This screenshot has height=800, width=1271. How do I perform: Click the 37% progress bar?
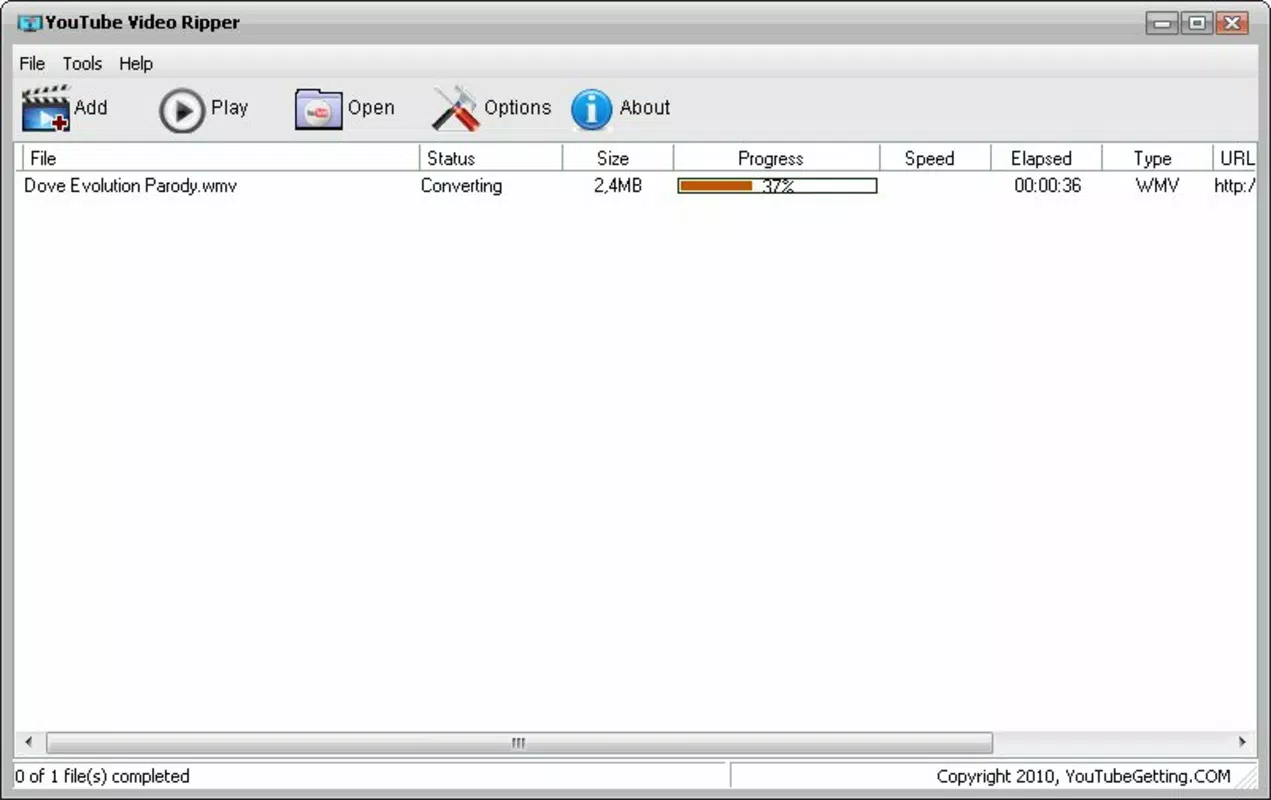[x=777, y=186]
